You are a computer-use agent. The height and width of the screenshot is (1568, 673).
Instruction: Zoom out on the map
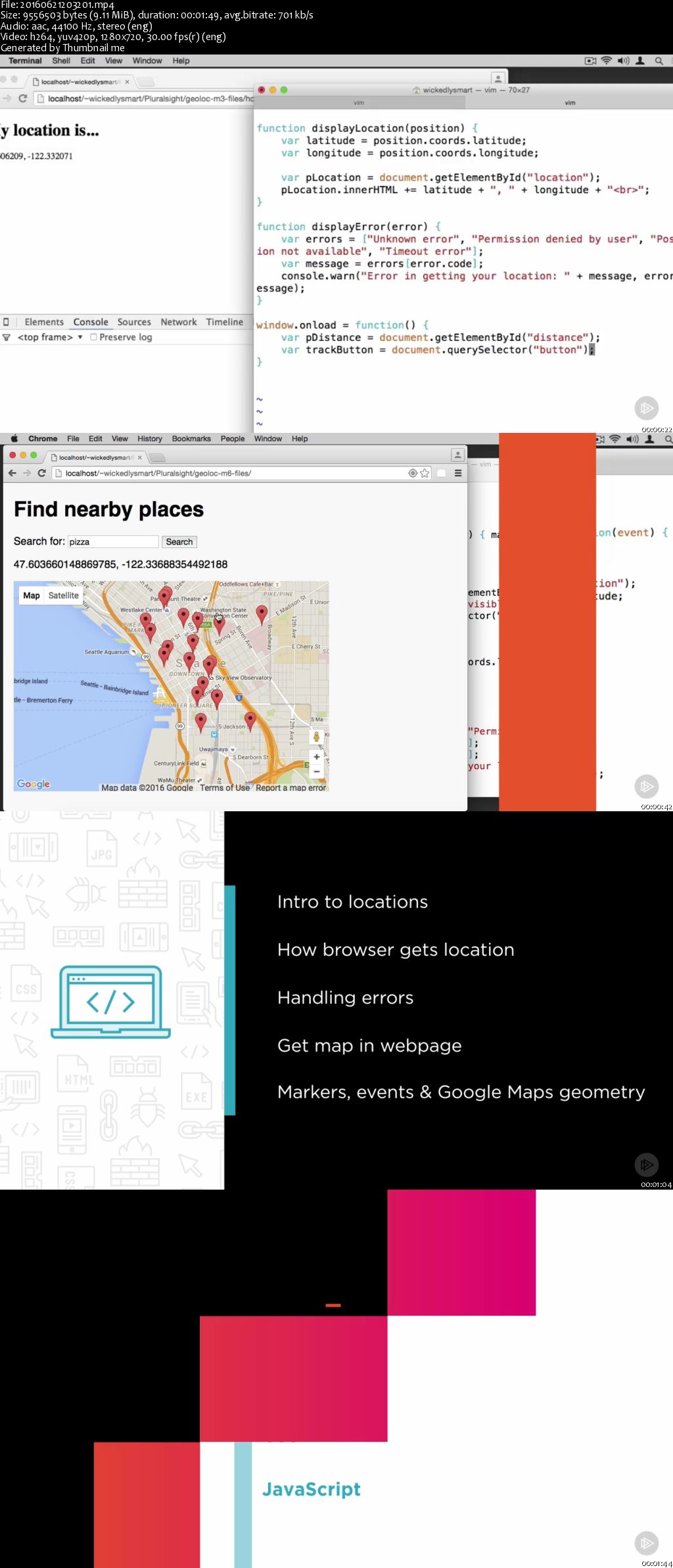[317, 771]
